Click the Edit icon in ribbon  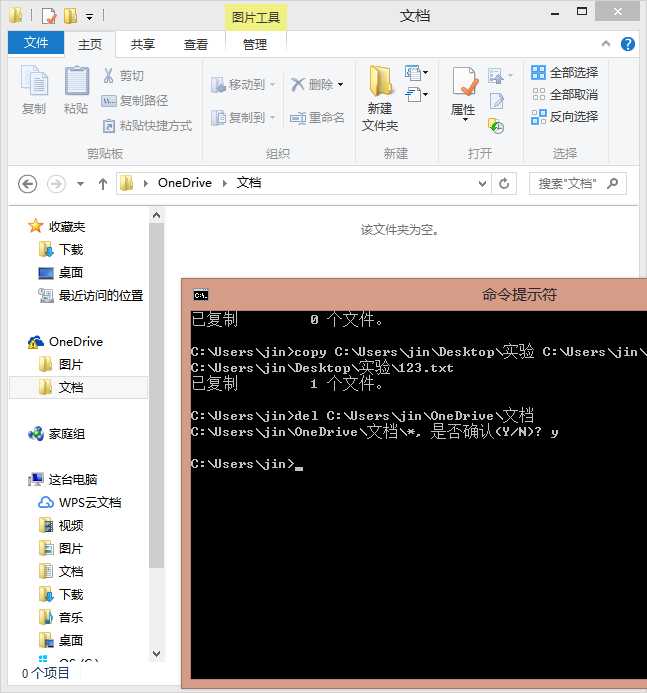point(497,101)
